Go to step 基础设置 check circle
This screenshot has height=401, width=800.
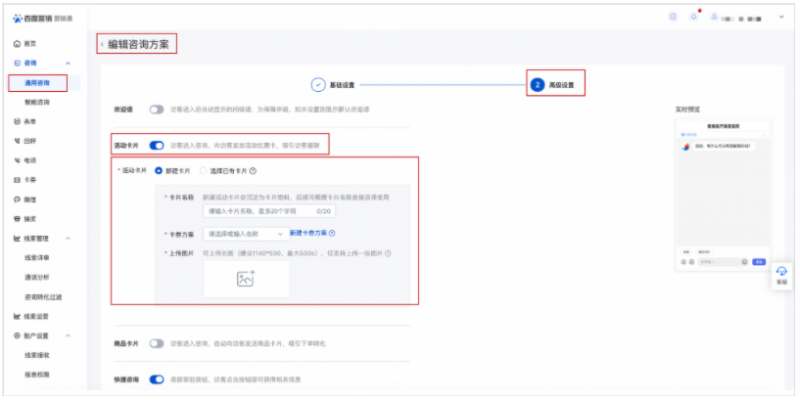click(318, 85)
